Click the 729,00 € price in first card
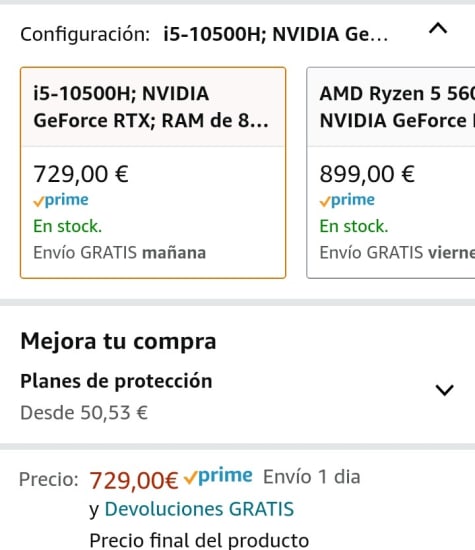Viewport: 475px width, 550px height. (x=81, y=174)
